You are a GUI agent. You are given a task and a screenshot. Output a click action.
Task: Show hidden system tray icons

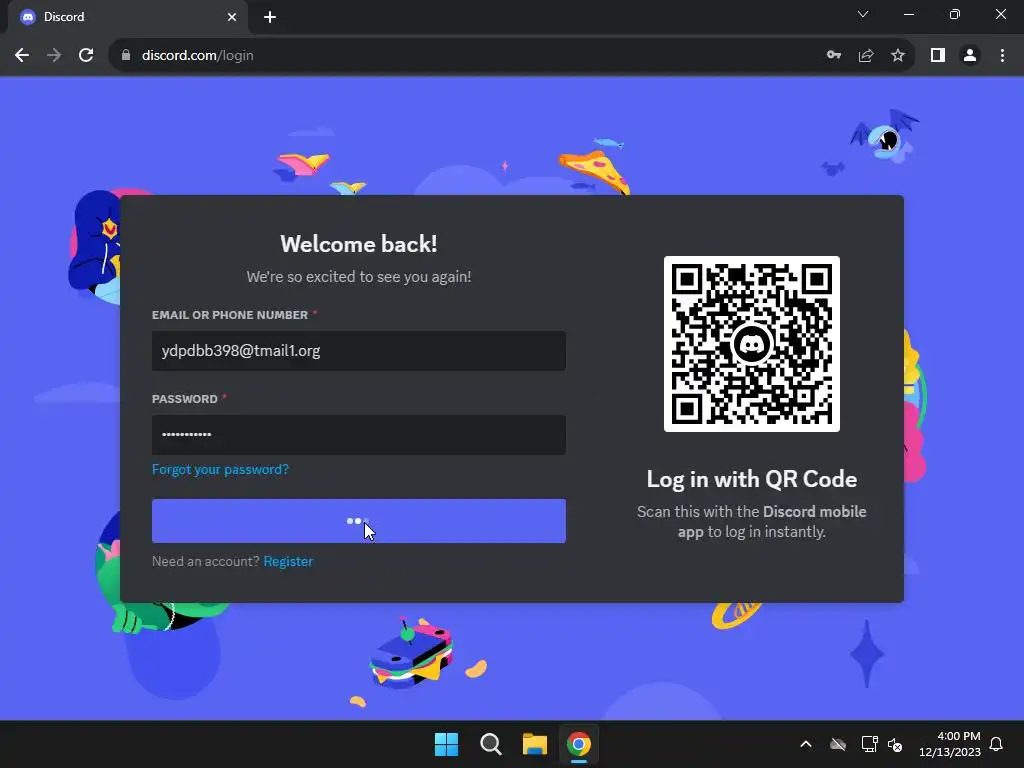tap(806, 744)
